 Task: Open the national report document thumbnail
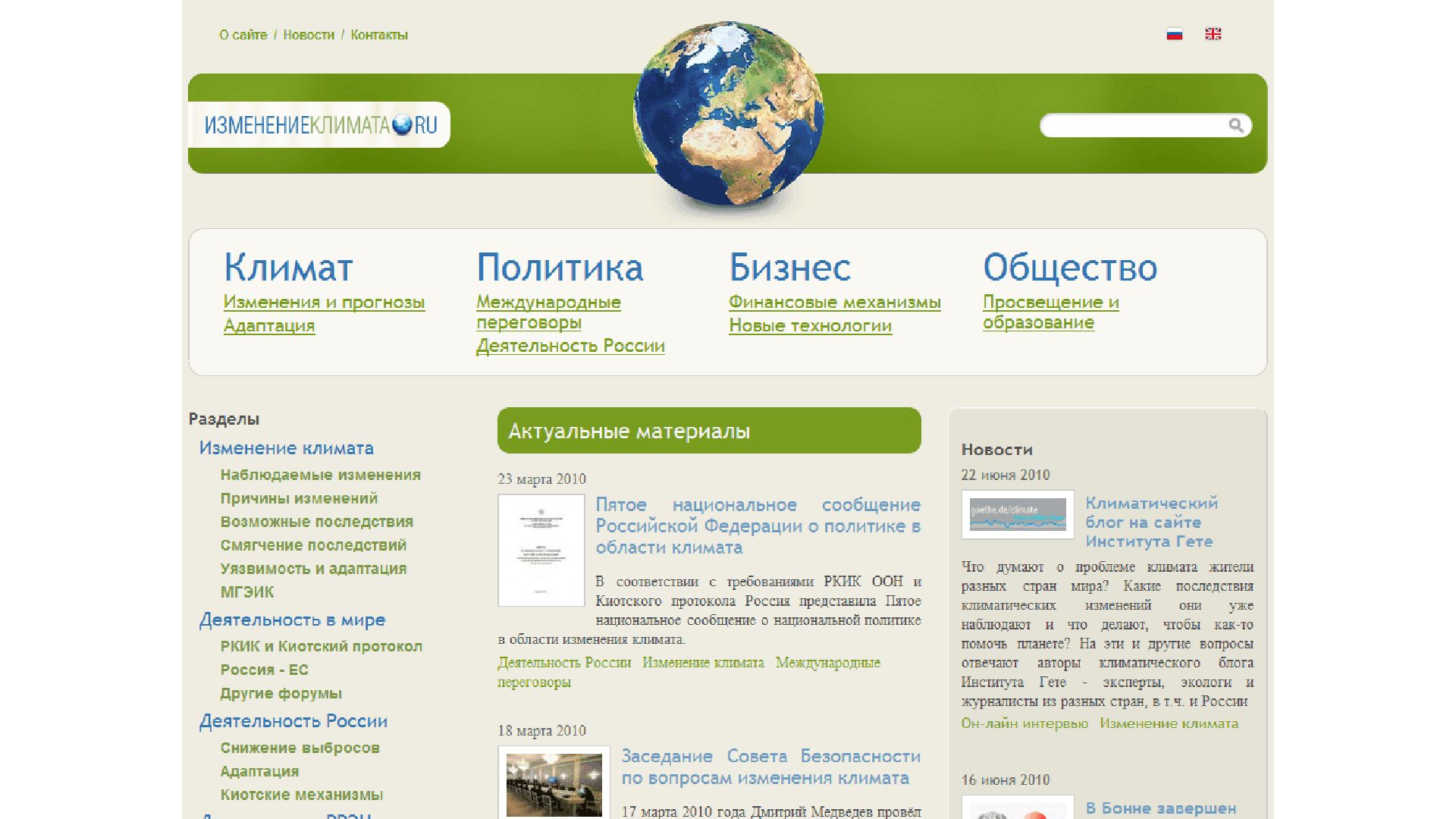coord(541,550)
